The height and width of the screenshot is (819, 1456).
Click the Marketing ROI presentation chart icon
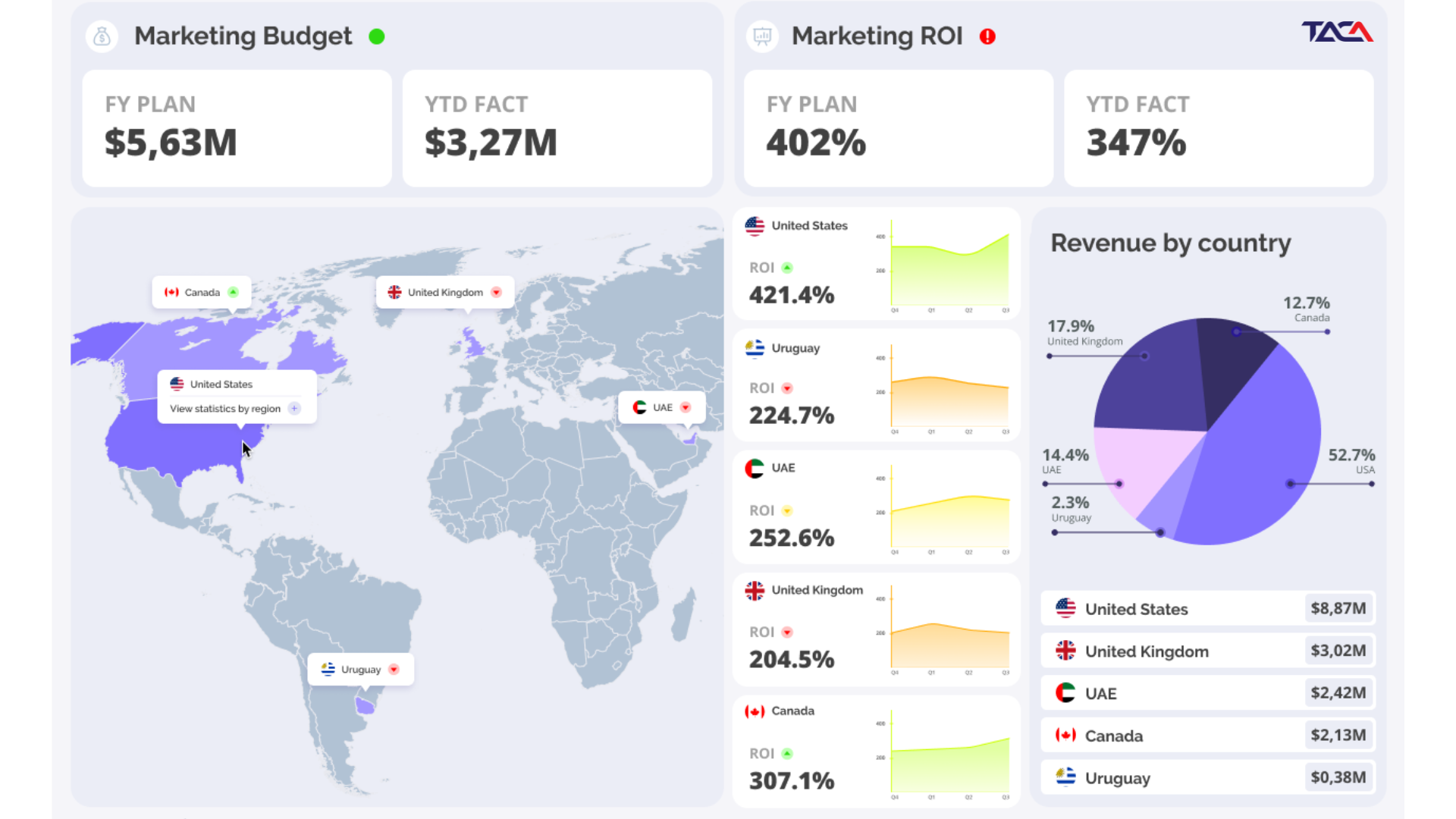point(762,36)
